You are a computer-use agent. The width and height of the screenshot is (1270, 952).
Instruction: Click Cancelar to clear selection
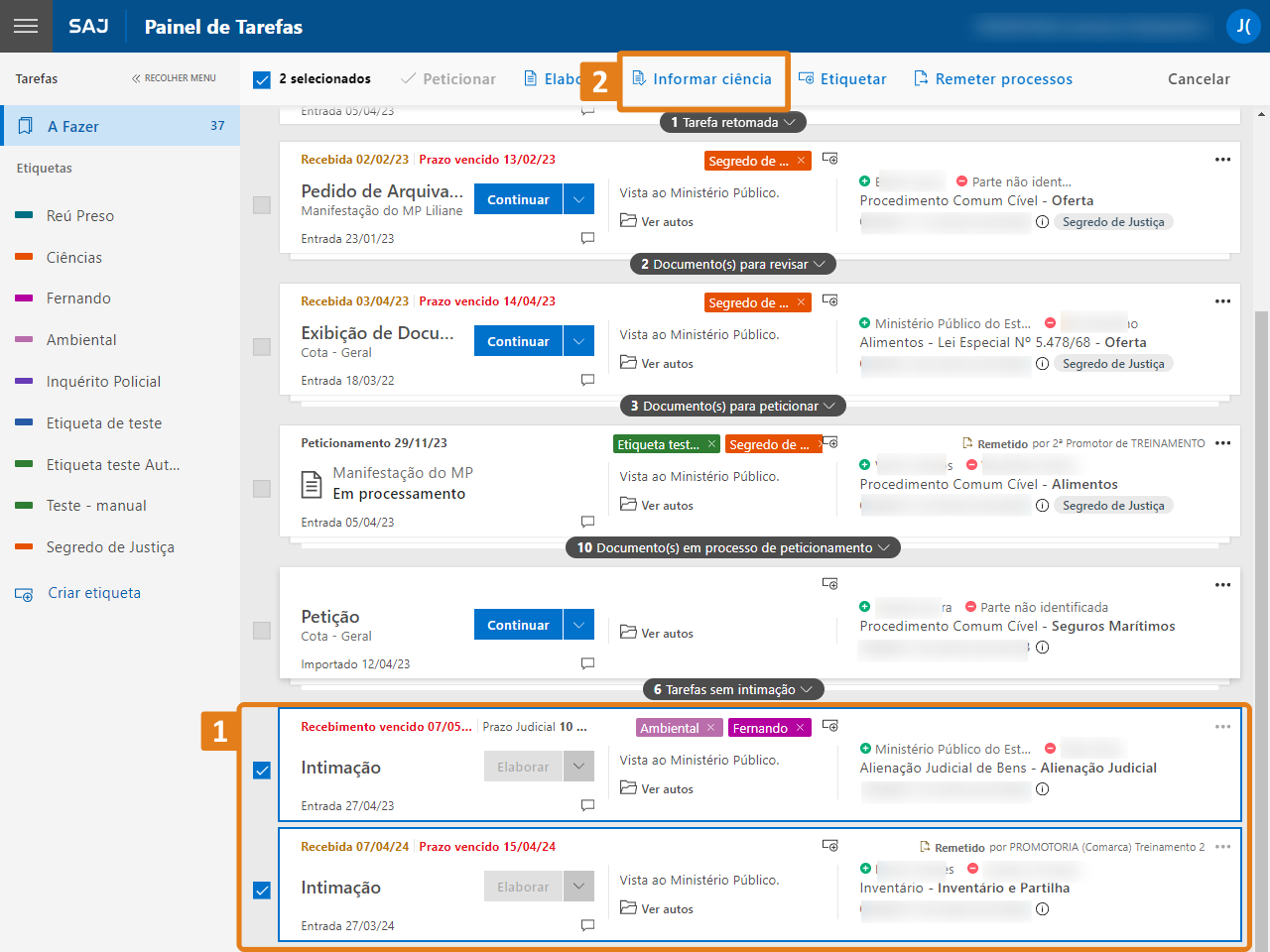click(1199, 79)
